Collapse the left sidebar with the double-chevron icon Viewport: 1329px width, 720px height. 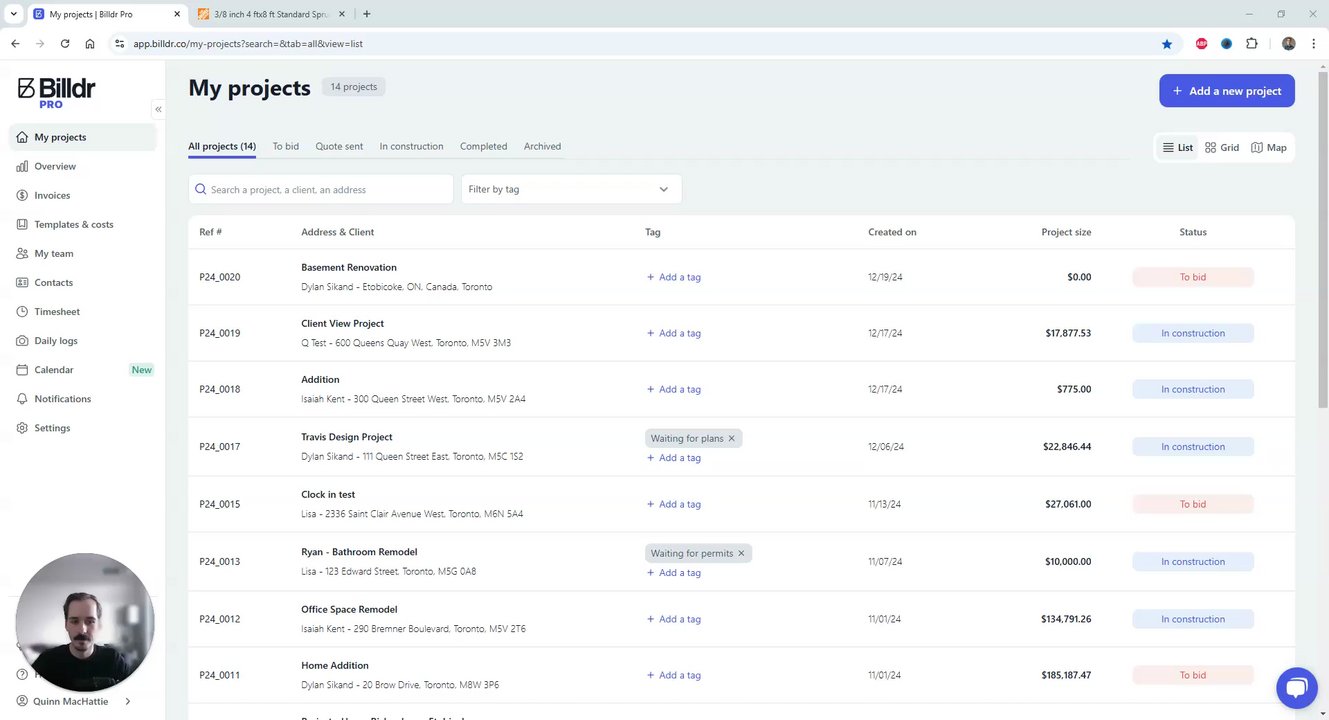[158, 109]
